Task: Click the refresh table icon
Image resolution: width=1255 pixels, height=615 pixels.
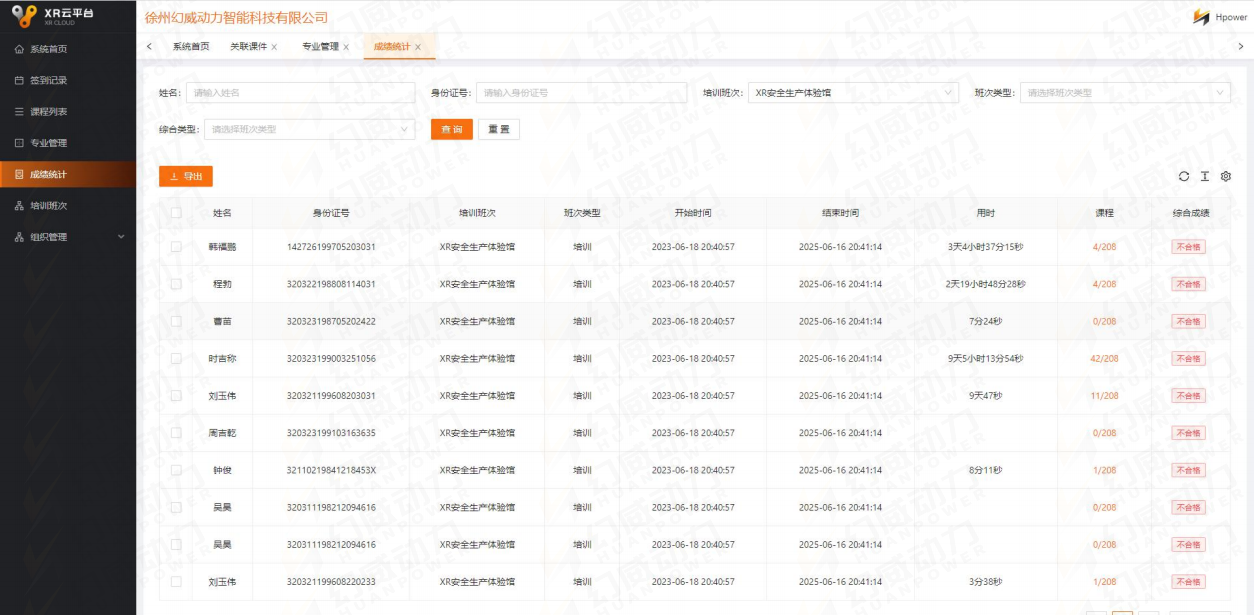Action: pyautogui.click(x=1184, y=176)
